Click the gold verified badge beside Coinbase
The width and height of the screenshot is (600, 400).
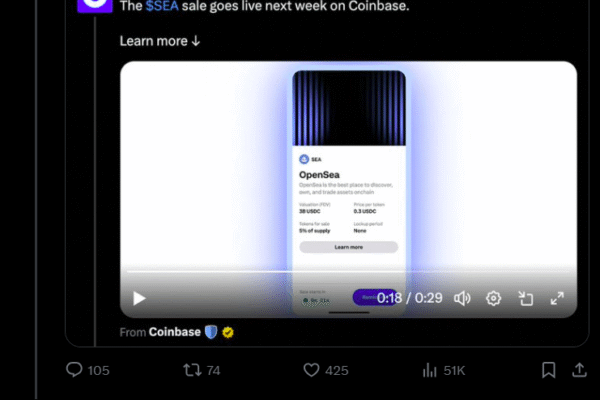[x=228, y=332]
